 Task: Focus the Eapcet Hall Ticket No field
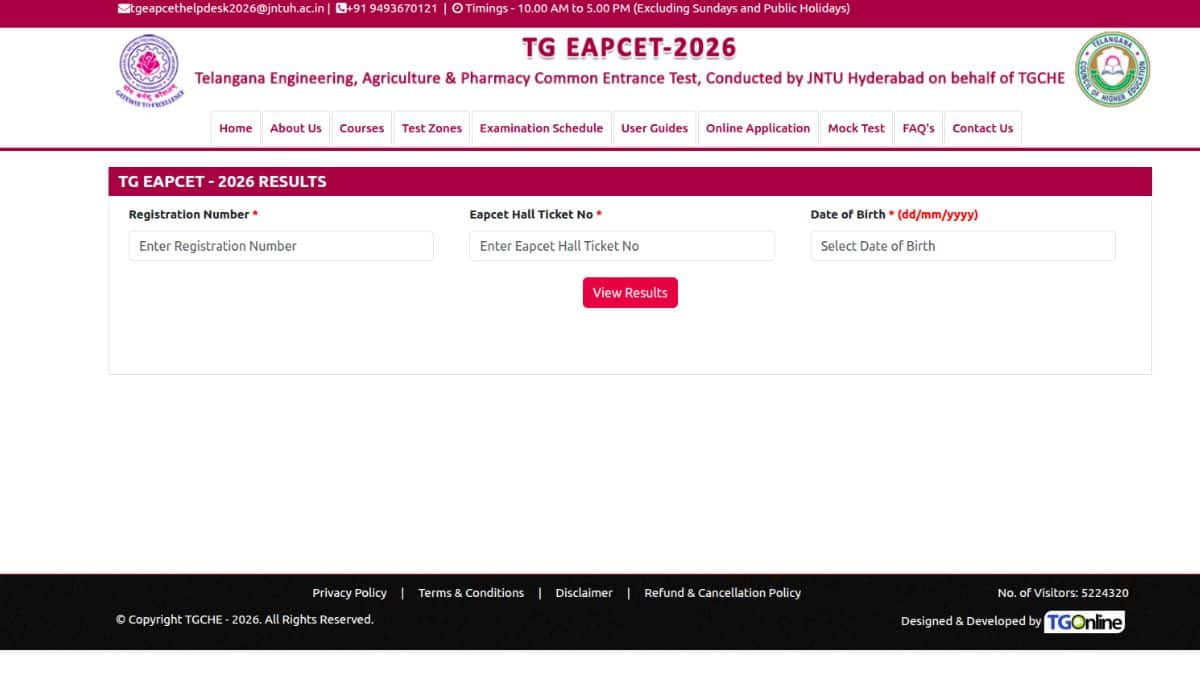(x=622, y=246)
